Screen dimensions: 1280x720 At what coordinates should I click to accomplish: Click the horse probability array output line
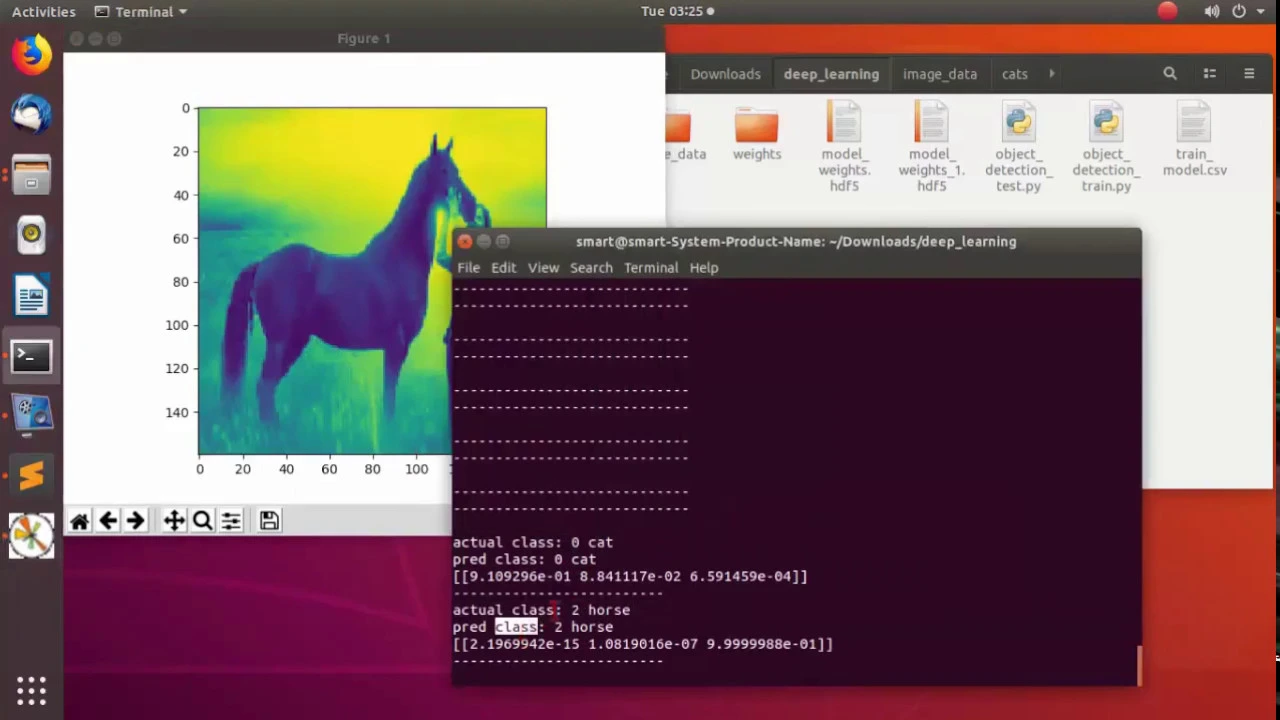[x=643, y=644]
